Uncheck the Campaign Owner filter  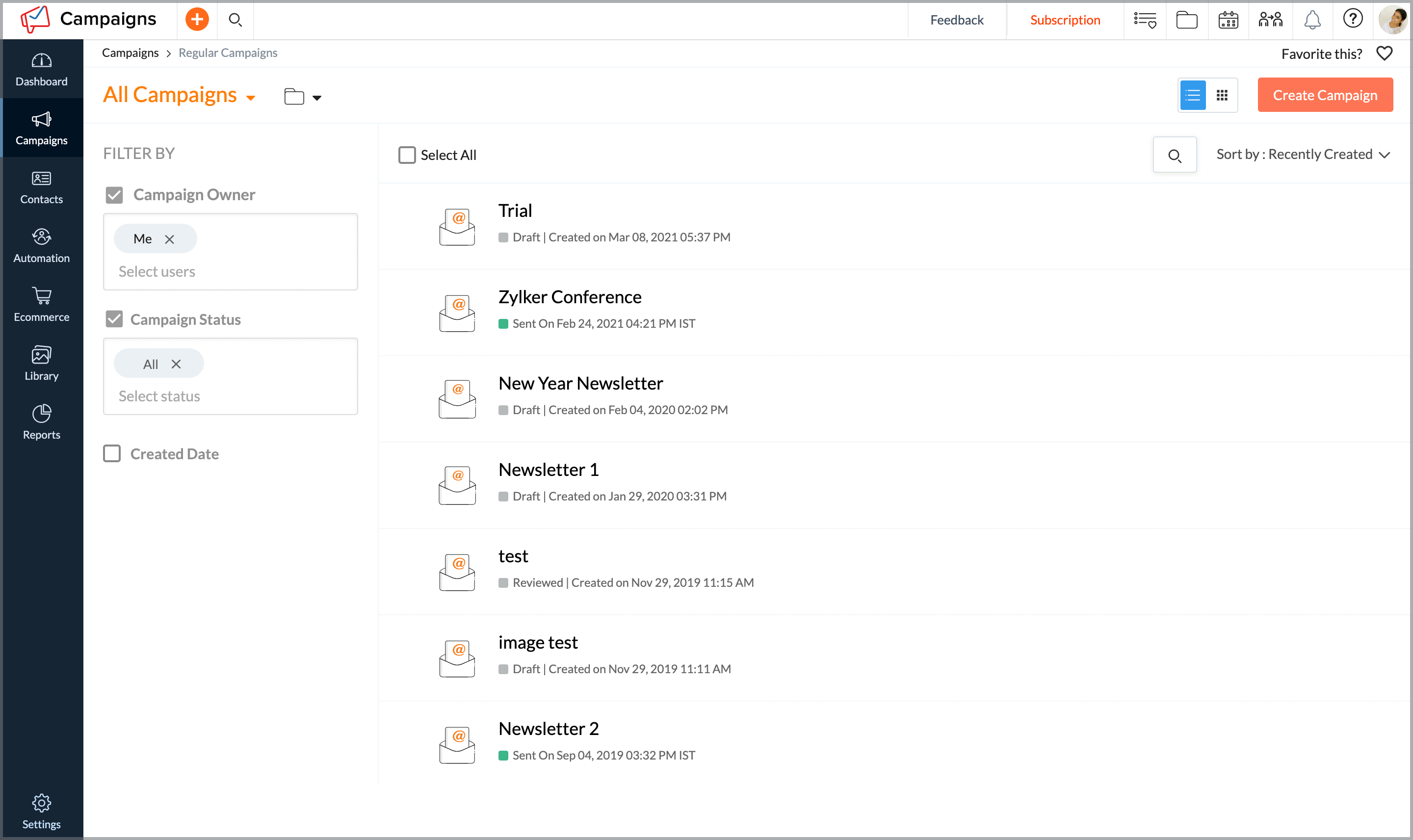pyautogui.click(x=114, y=195)
